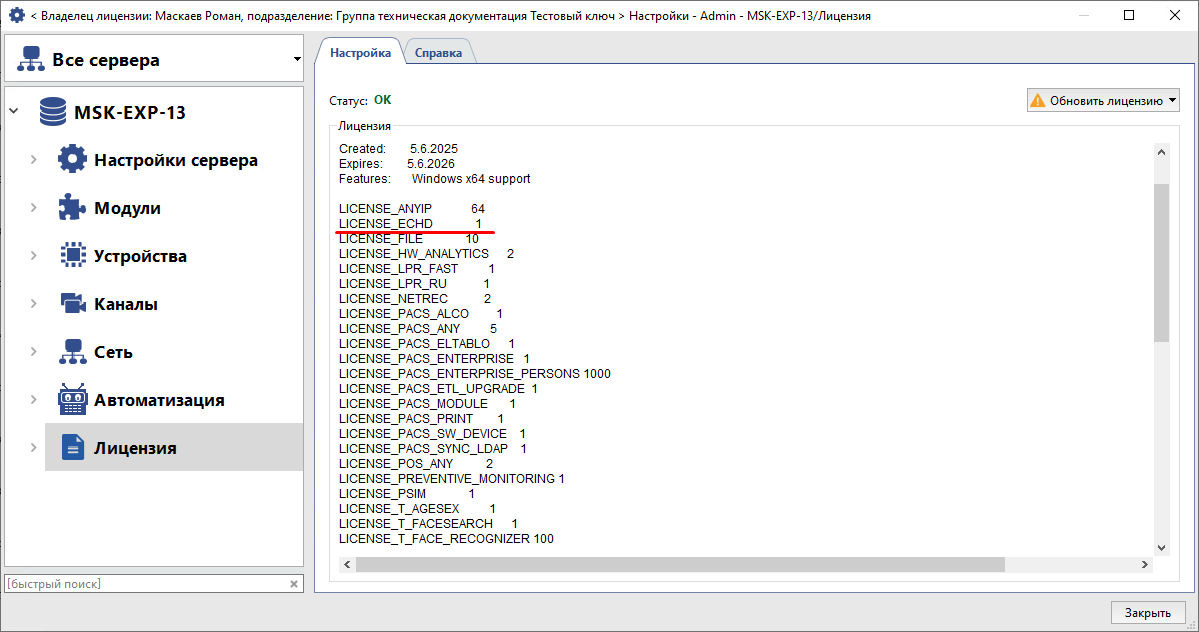
Task: Expand the Каналы tree node
Action: pyautogui.click(x=34, y=303)
